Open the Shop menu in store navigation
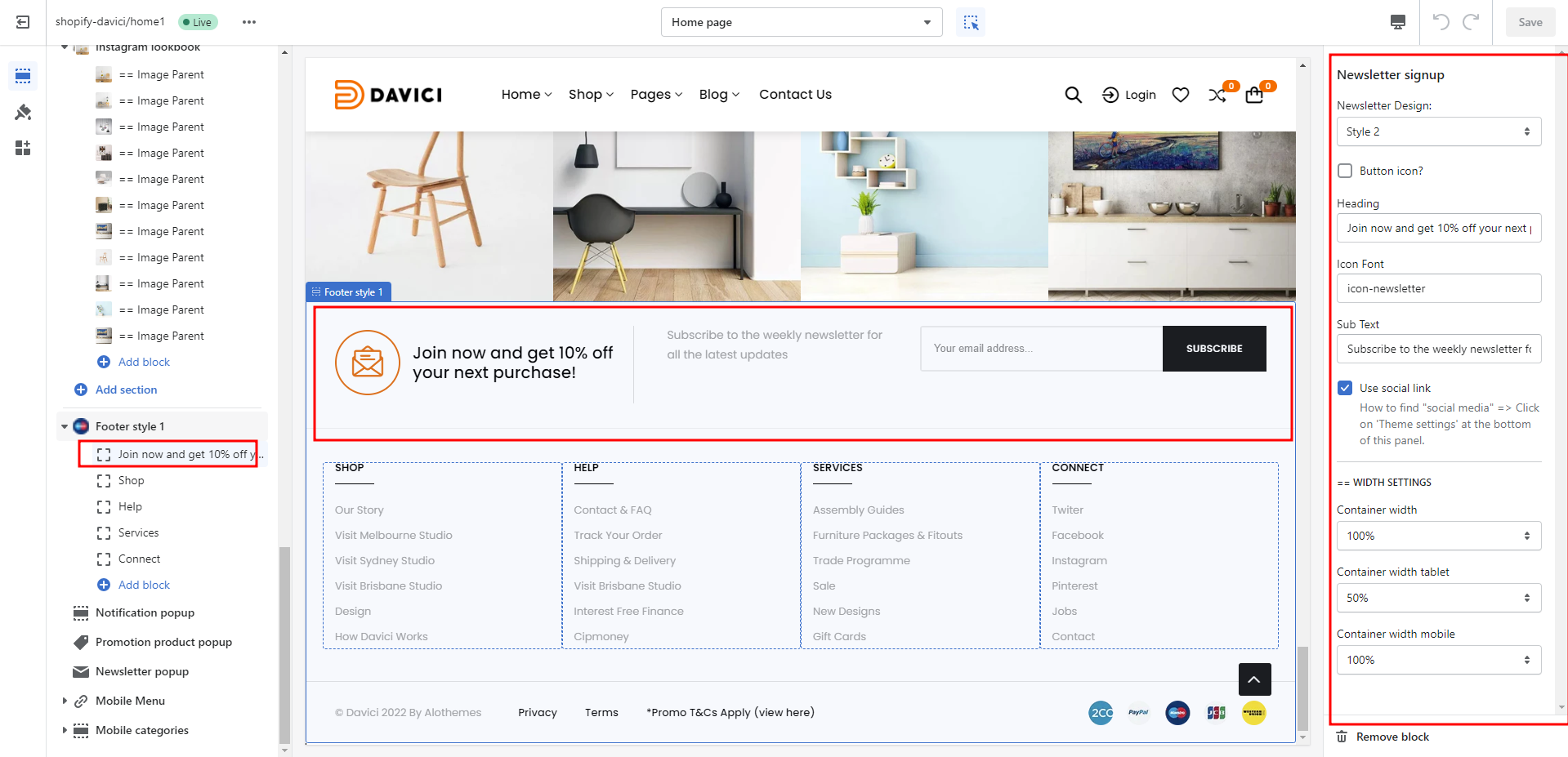 click(591, 95)
